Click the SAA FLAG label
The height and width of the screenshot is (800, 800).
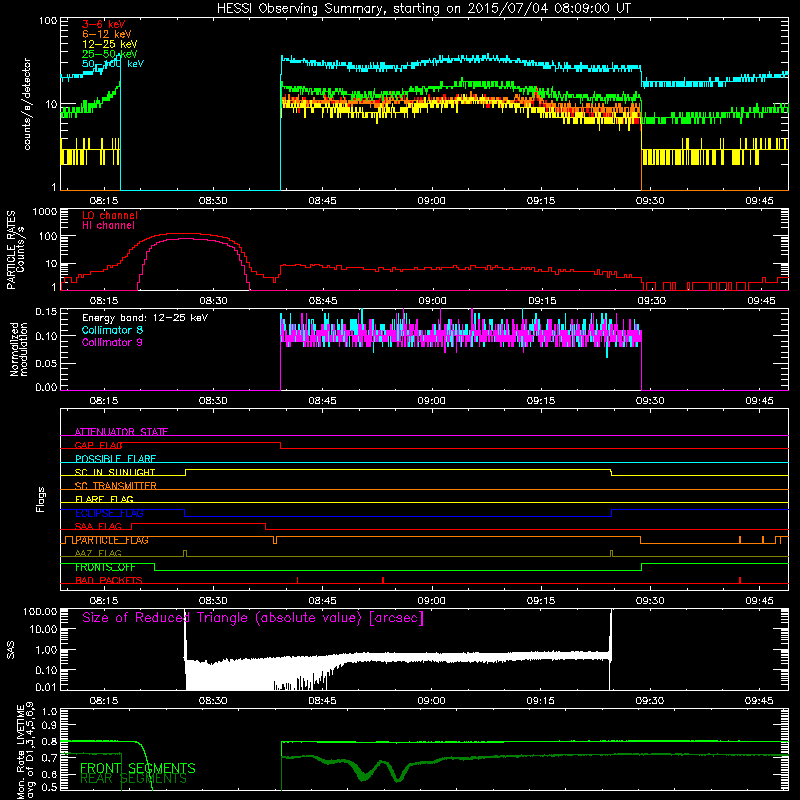[98, 526]
